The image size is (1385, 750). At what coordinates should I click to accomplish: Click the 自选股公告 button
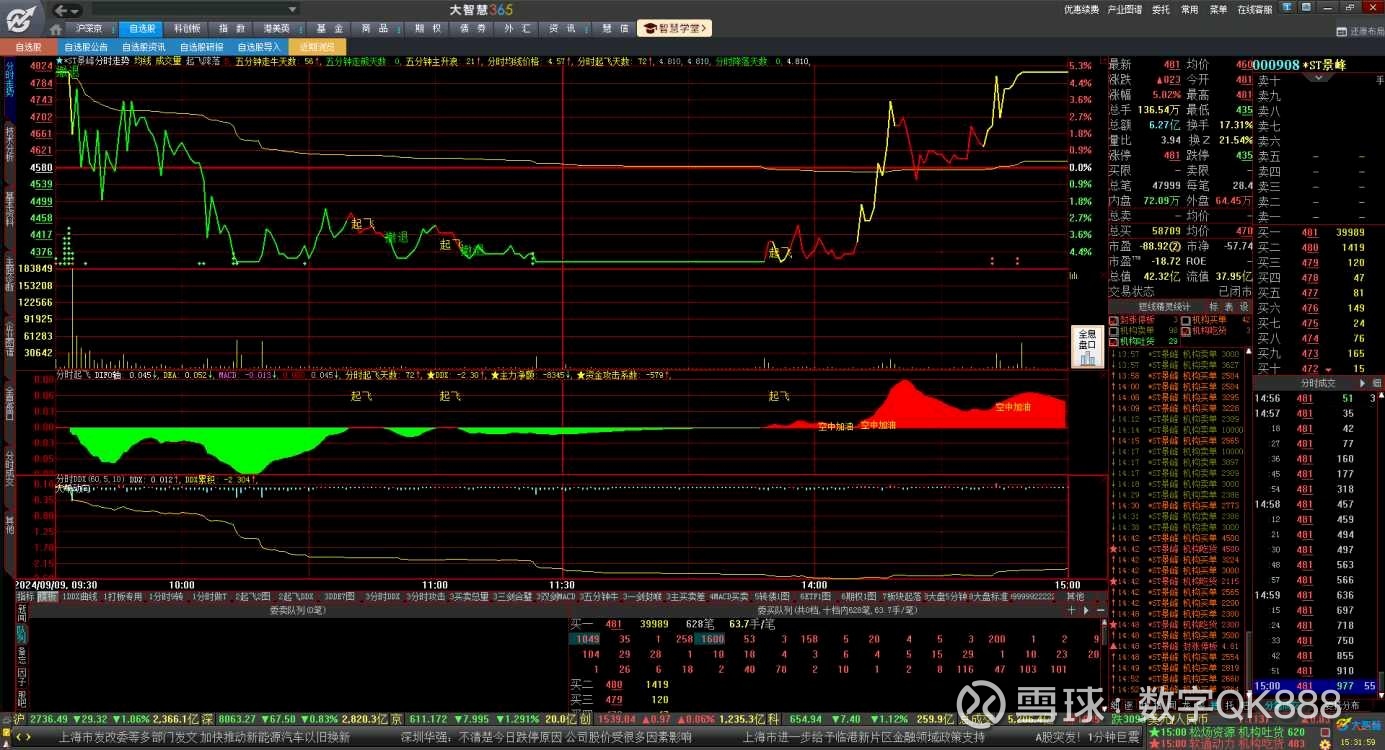click(86, 47)
